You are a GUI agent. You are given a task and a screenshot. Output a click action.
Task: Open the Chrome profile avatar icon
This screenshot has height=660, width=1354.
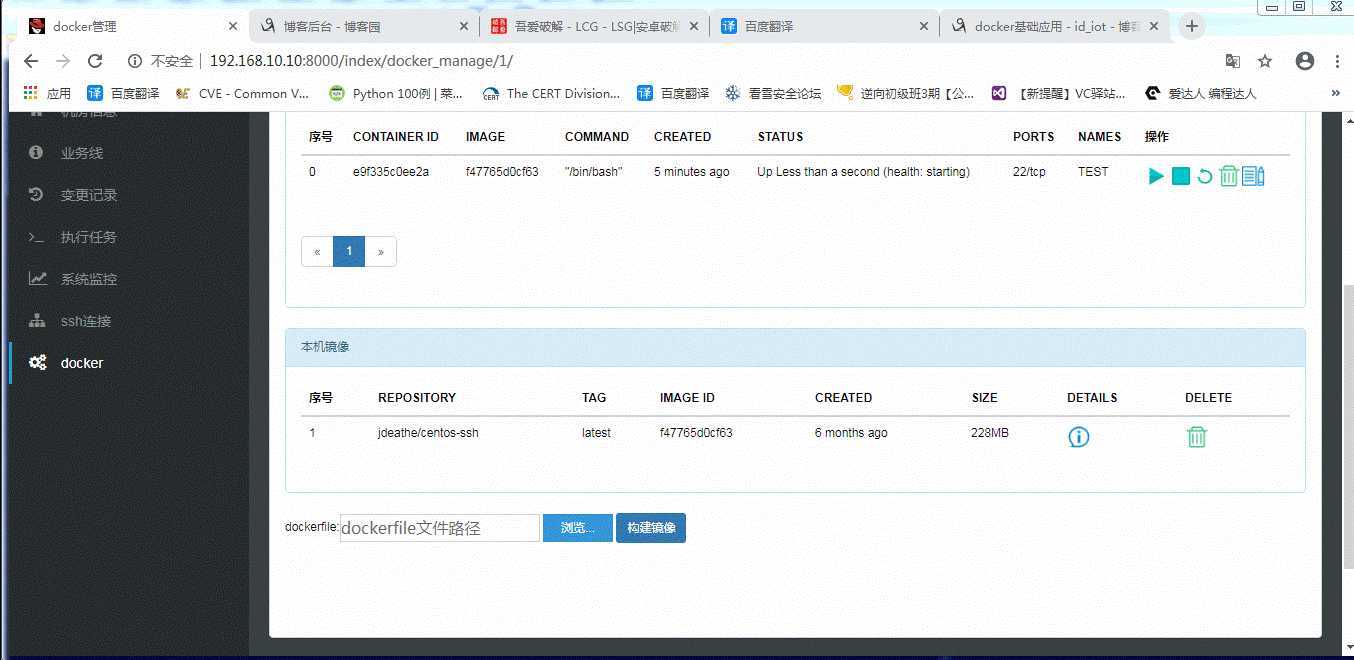click(1304, 61)
